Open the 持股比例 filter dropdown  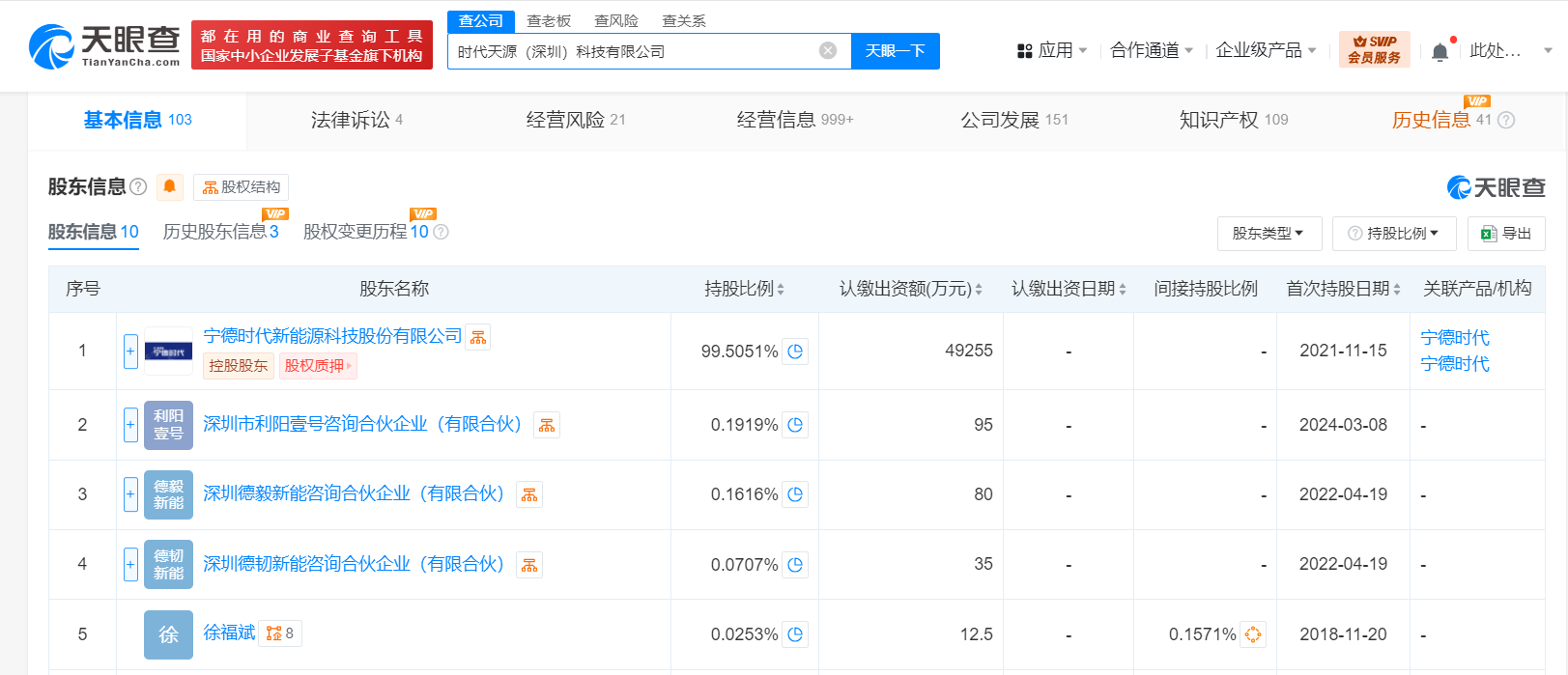(1394, 234)
